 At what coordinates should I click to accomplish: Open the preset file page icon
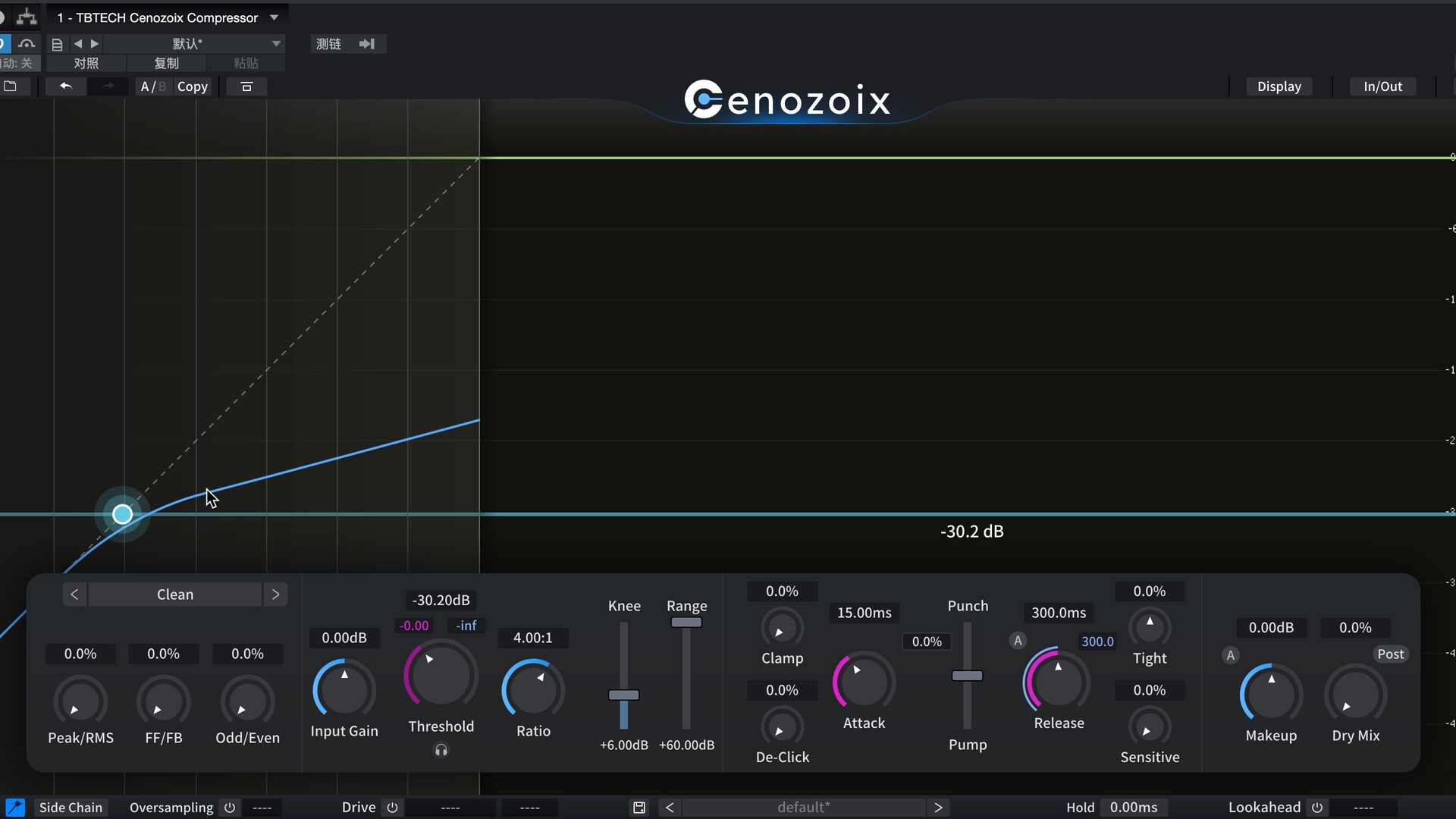point(57,44)
